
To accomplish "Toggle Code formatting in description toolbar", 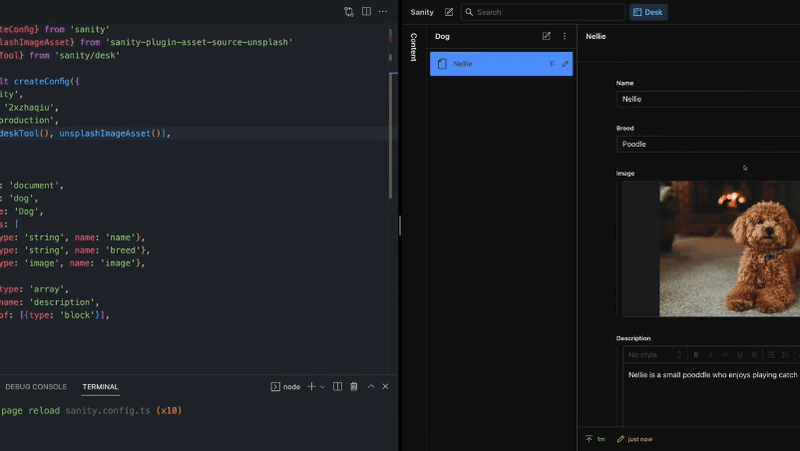I will pos(725,355).
